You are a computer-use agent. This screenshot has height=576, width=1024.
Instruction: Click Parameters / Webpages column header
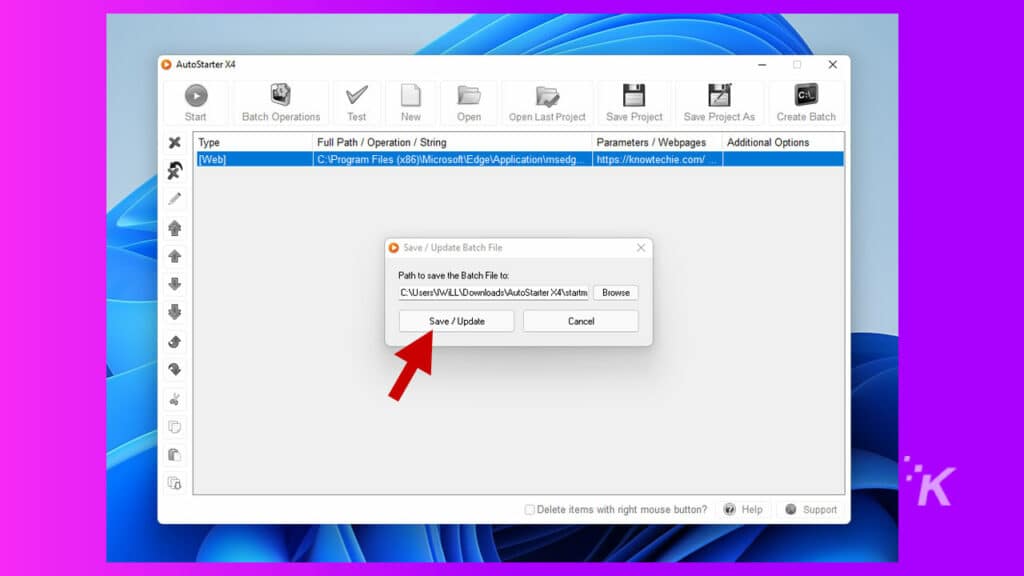[x=657, y=142]
